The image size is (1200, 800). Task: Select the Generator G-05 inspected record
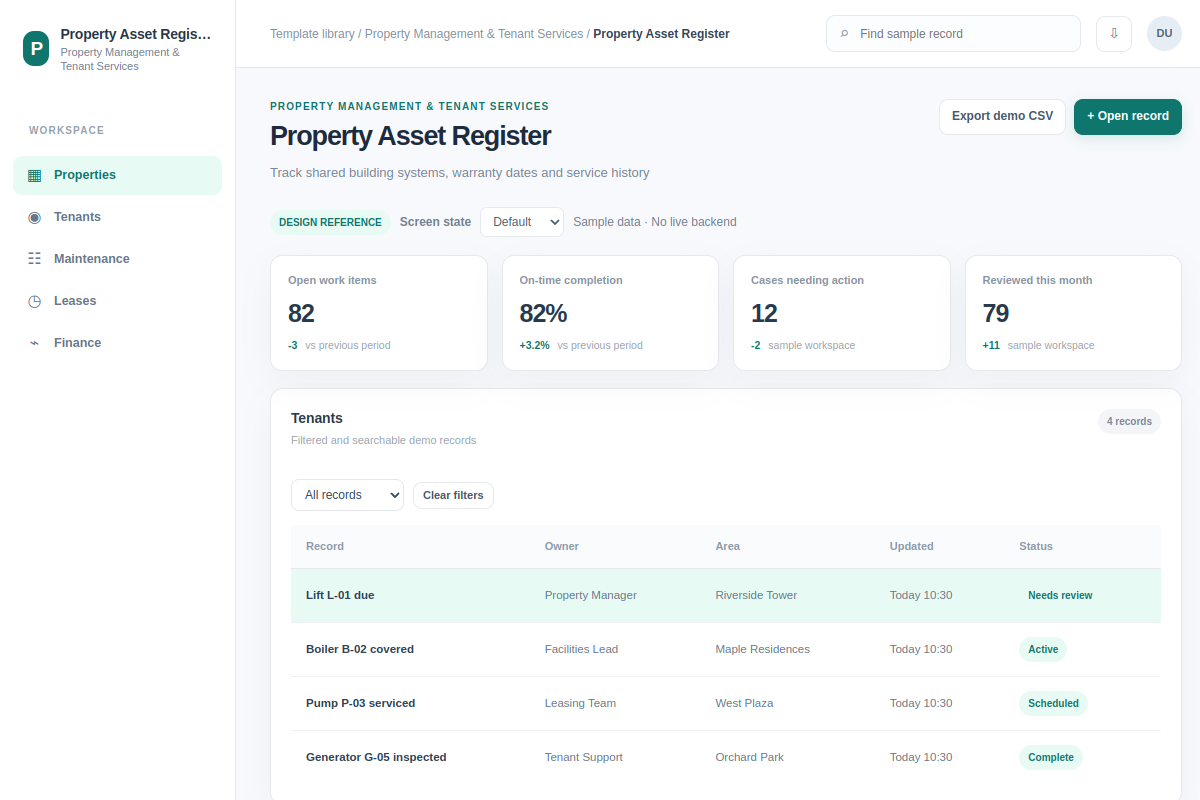pos(726,757)
